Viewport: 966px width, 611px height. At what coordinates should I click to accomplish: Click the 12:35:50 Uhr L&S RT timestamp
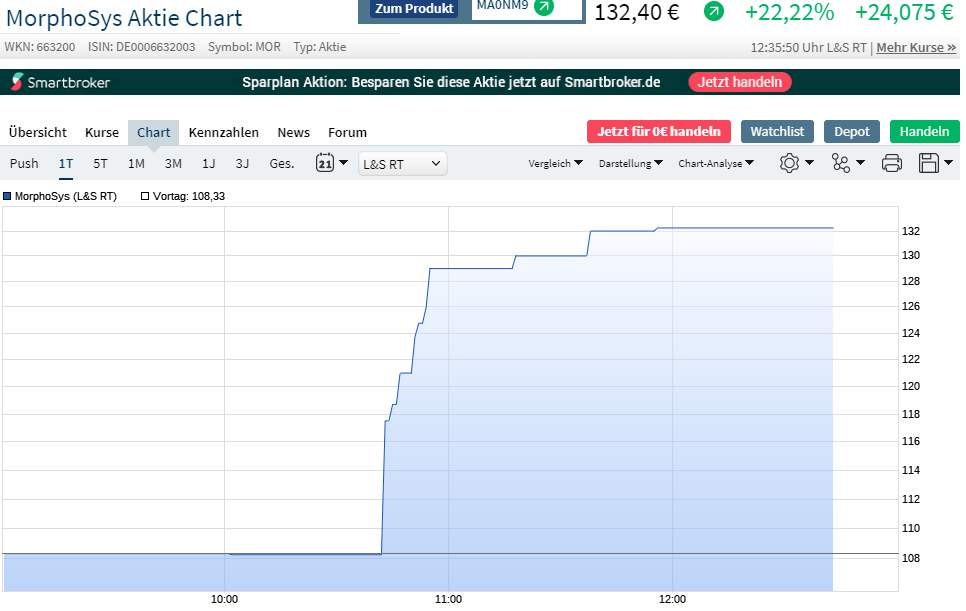coord(808,47)
